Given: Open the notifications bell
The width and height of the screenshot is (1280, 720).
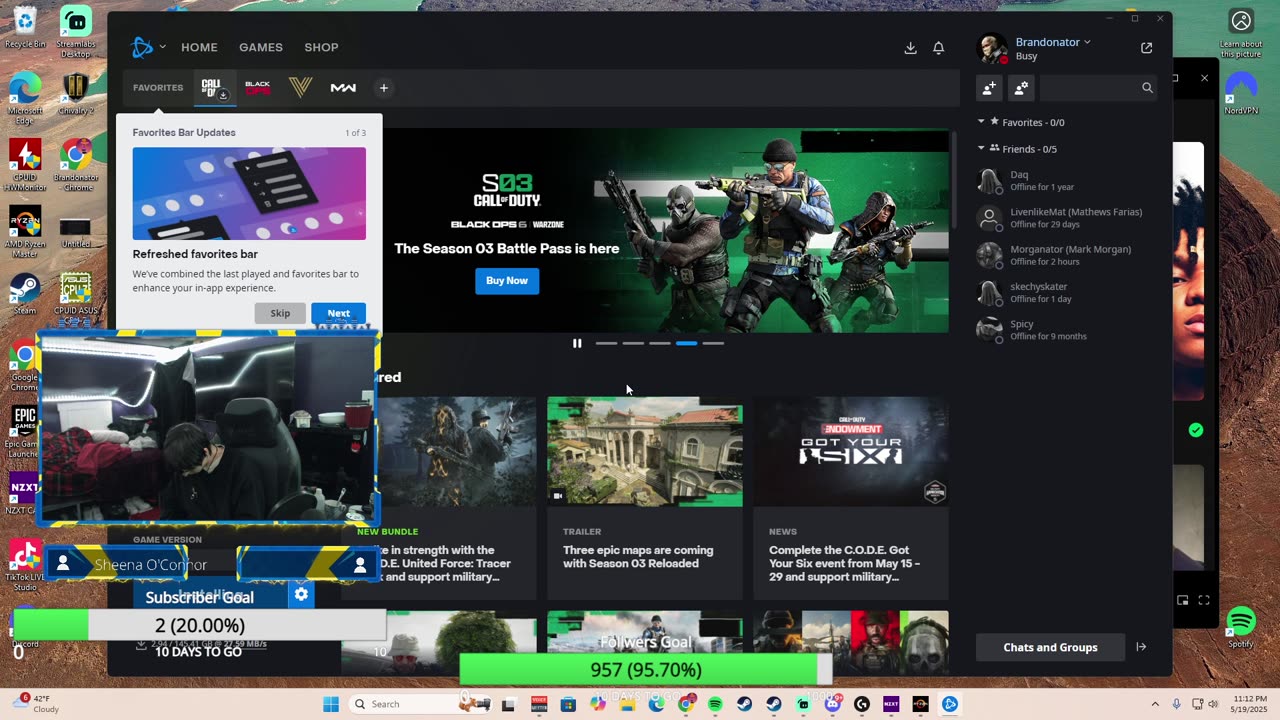Looking at the screenshot, I should tap(938, 48).
